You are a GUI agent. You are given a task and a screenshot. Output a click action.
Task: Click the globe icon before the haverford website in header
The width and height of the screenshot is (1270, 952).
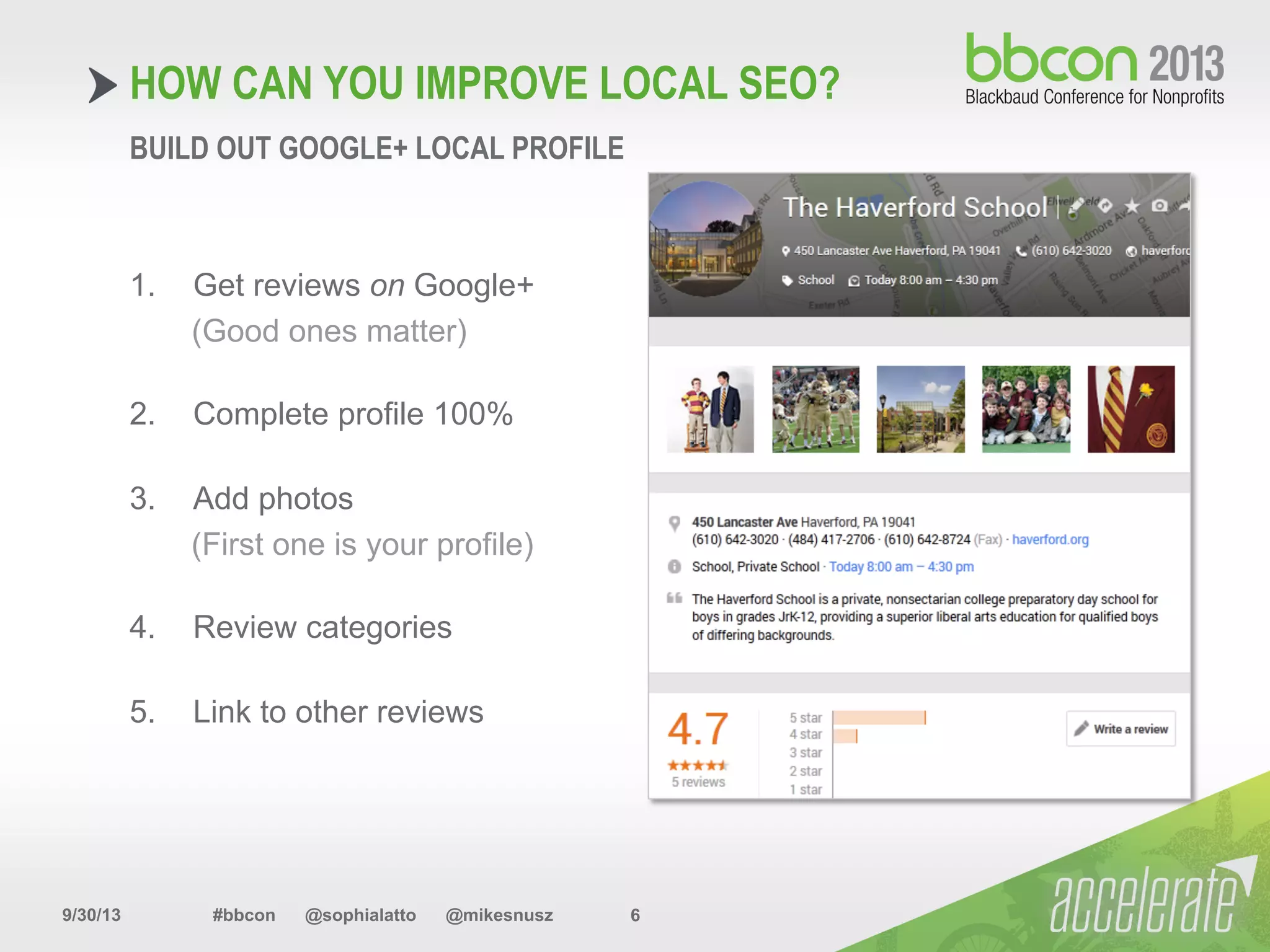pyautogui.click(x=1131, y=251)
